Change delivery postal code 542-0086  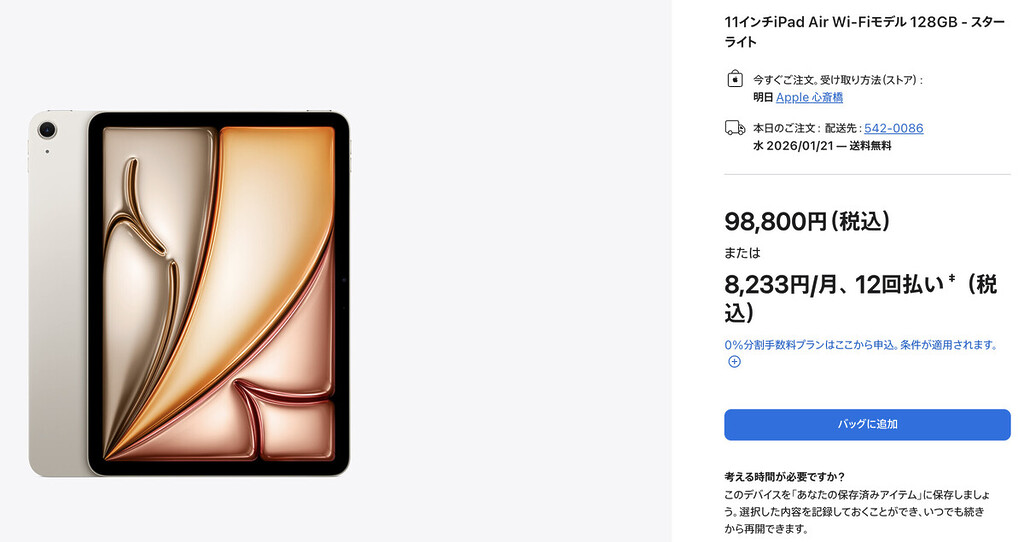(x=893, y=128)
